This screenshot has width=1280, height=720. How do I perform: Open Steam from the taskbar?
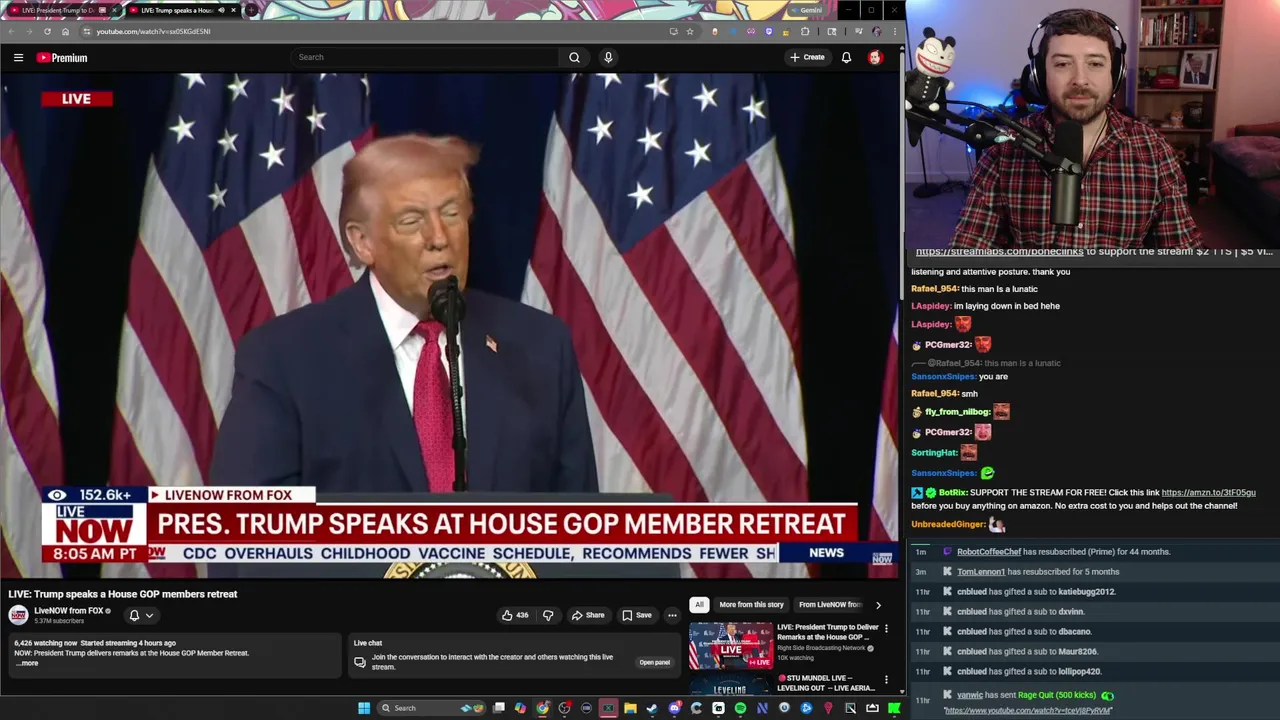pos(652,708)
